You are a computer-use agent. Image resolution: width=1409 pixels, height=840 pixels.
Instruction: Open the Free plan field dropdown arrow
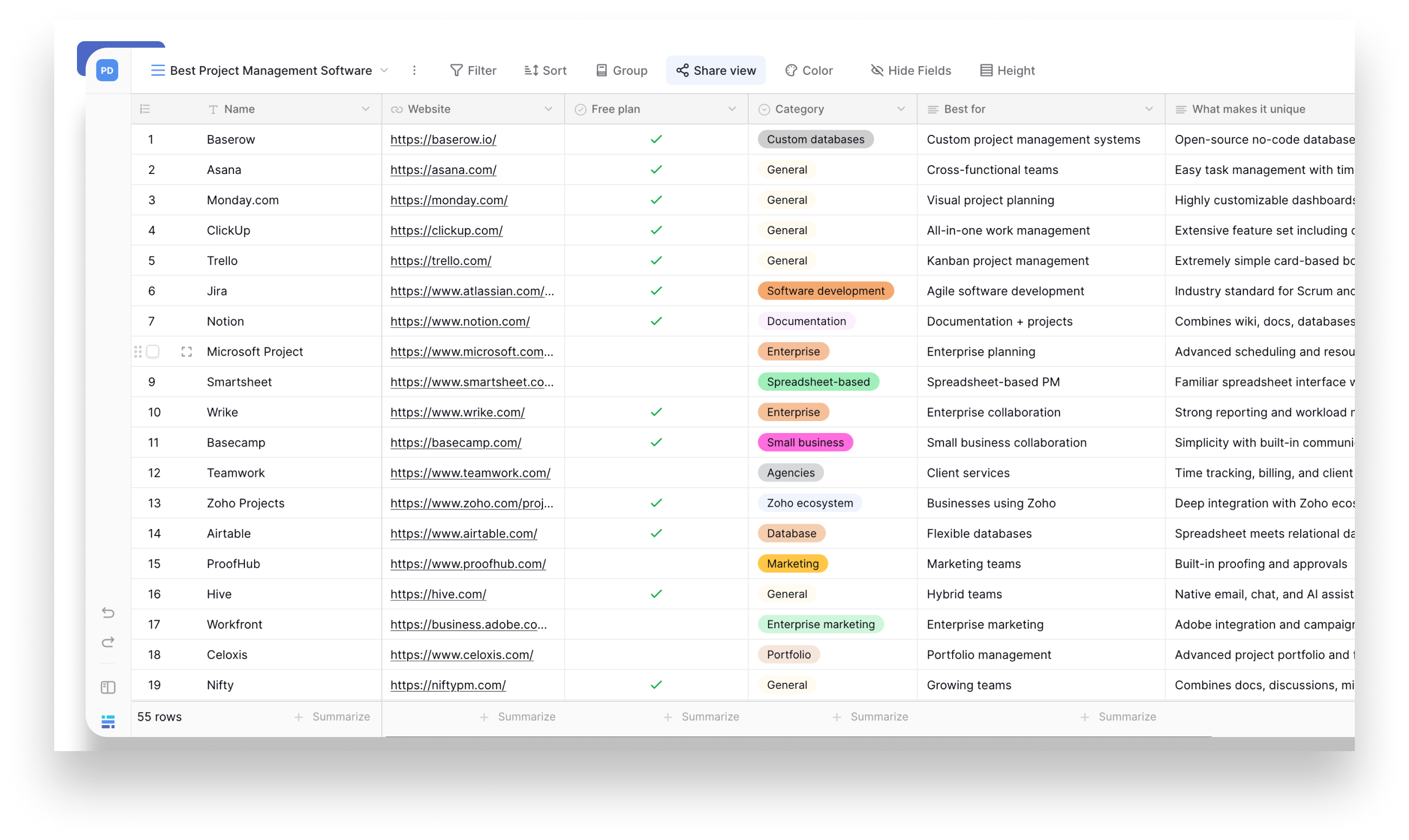[x=732, y=109]
